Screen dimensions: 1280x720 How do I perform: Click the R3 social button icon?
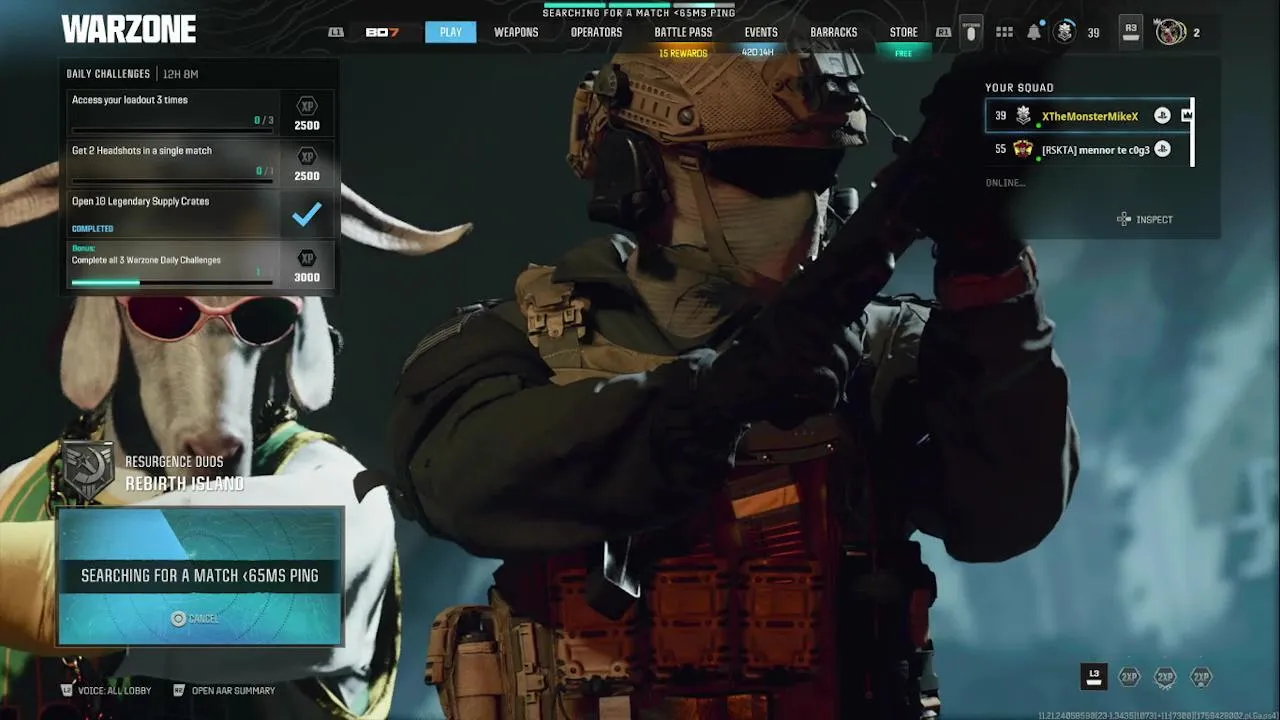[1131, 32]
